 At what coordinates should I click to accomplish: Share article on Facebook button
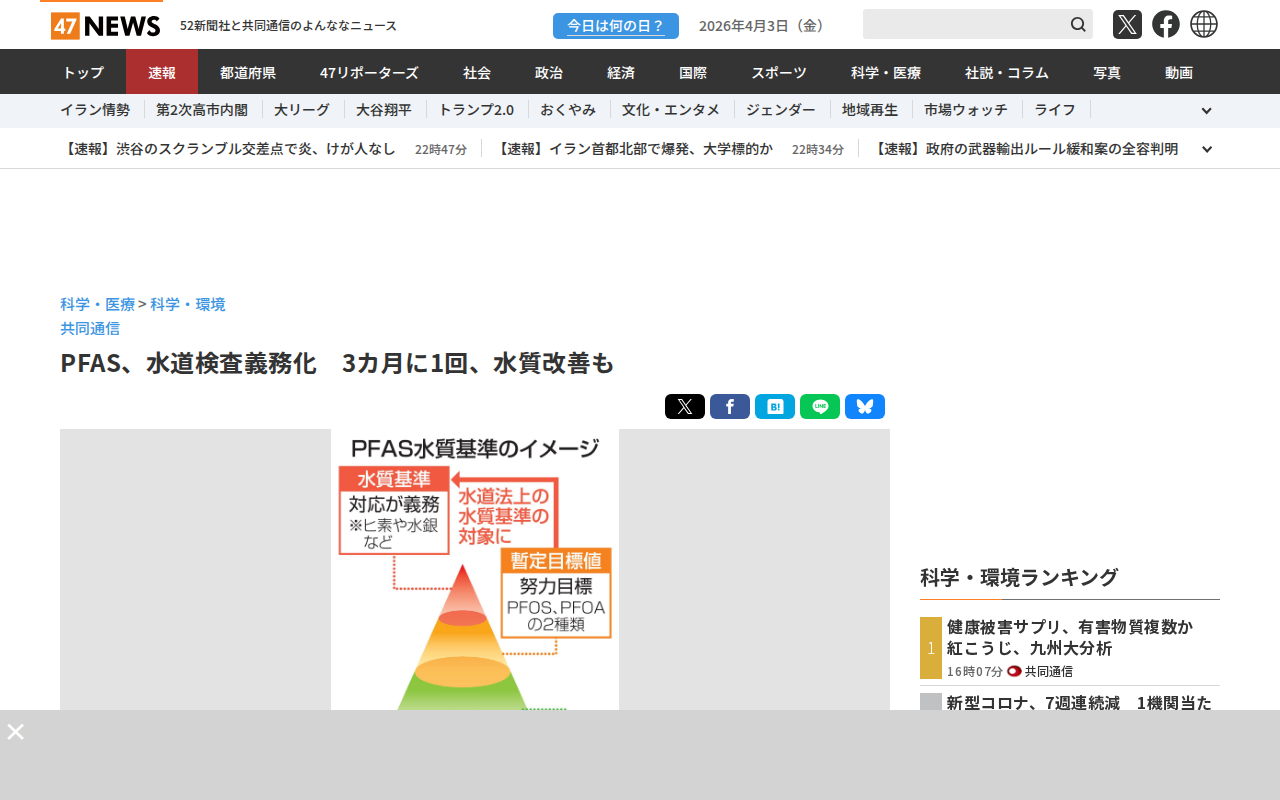[x=729, y=406]
